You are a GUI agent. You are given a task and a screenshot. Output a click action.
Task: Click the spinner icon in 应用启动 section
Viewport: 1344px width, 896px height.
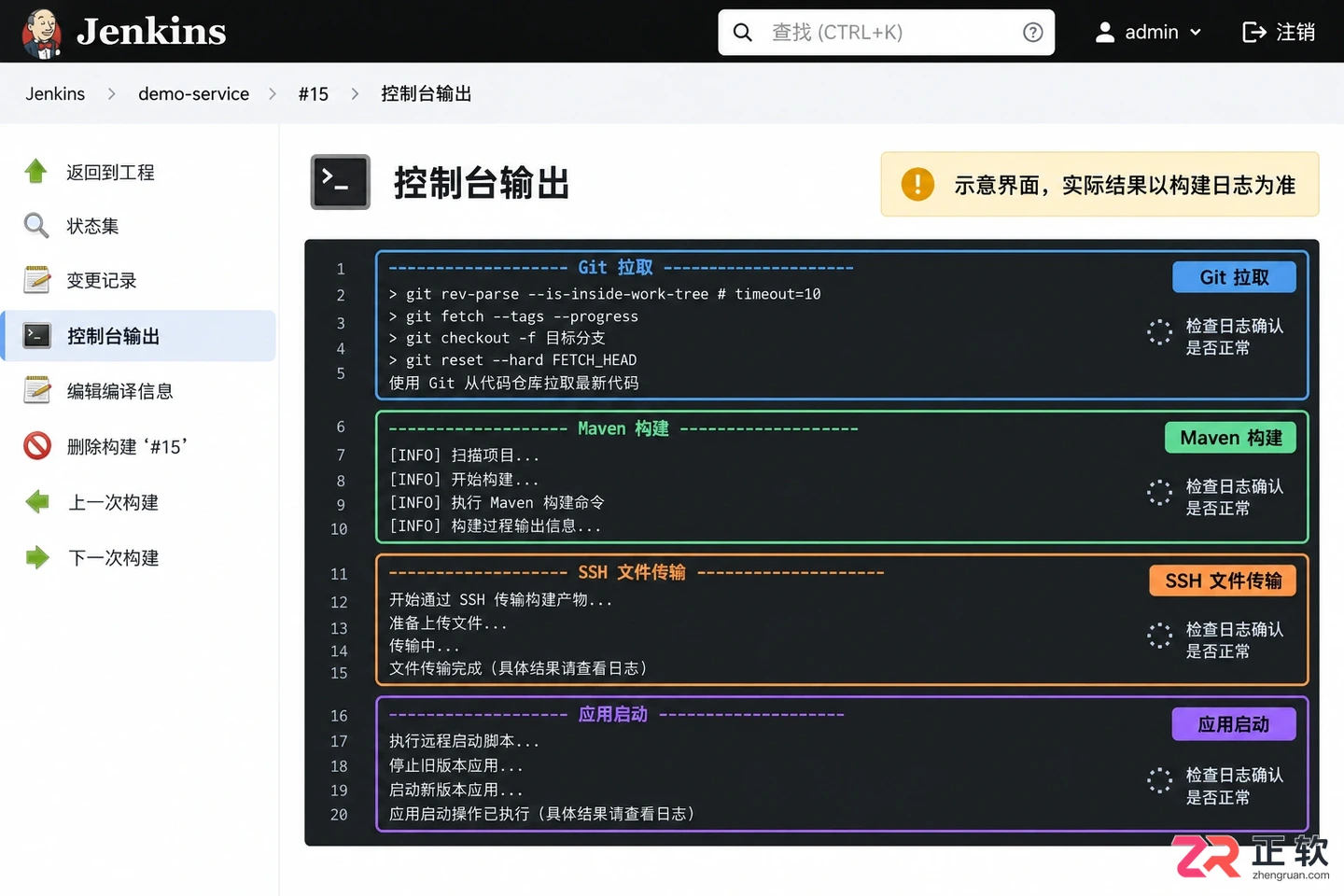click(x=1159, y=781)
